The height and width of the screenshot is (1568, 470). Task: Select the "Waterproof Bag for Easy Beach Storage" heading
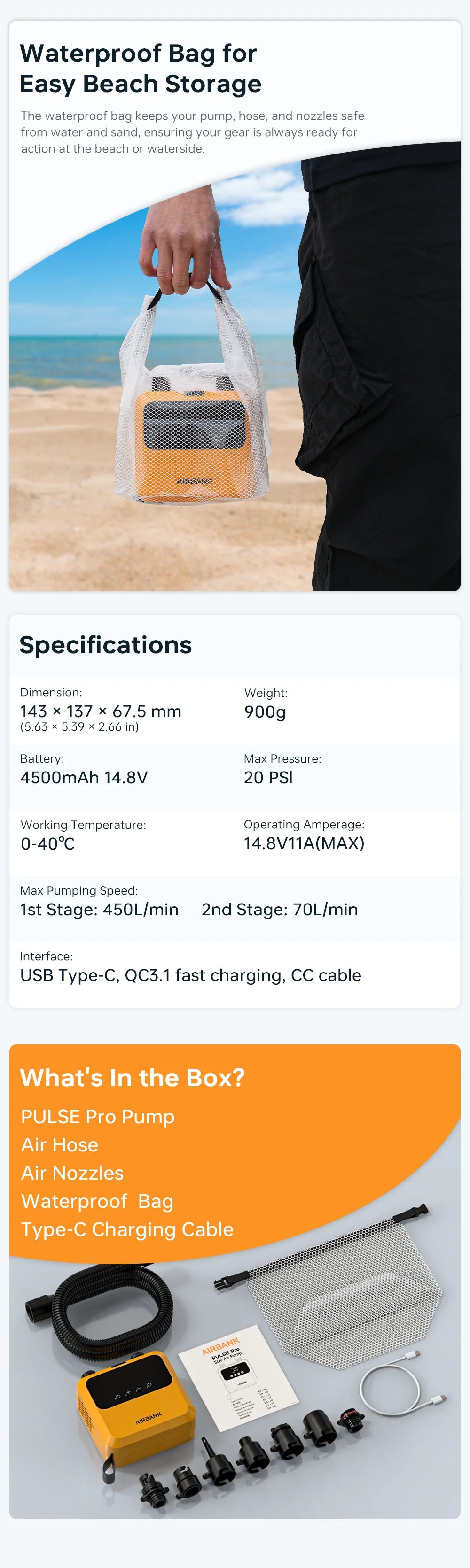pyautogui.click(x=140, y=68)
